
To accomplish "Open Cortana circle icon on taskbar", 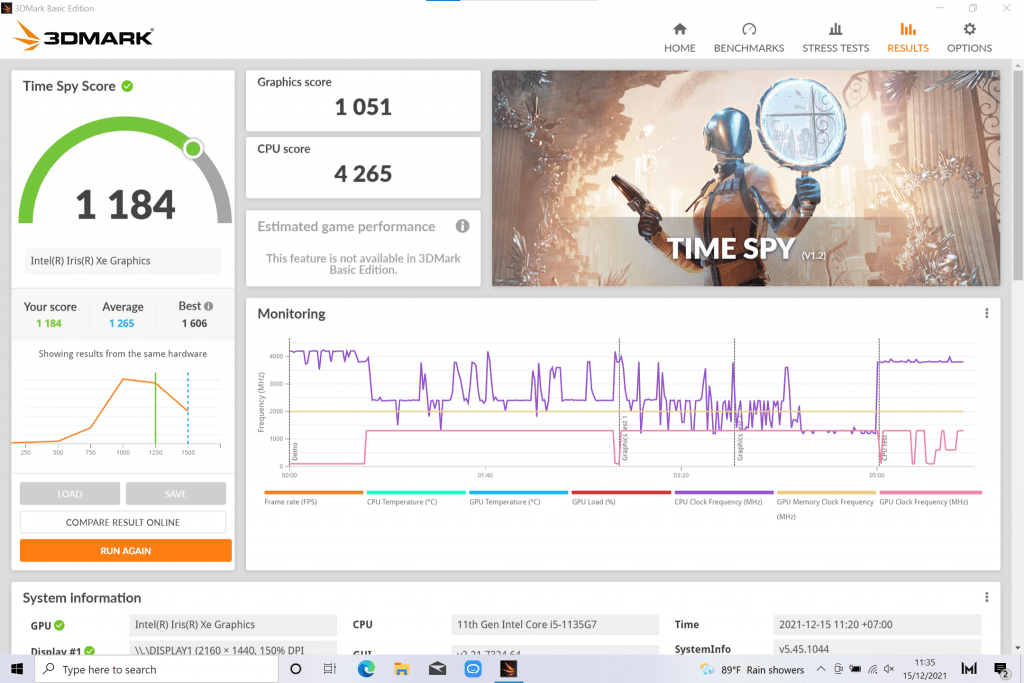I will 295,669.
